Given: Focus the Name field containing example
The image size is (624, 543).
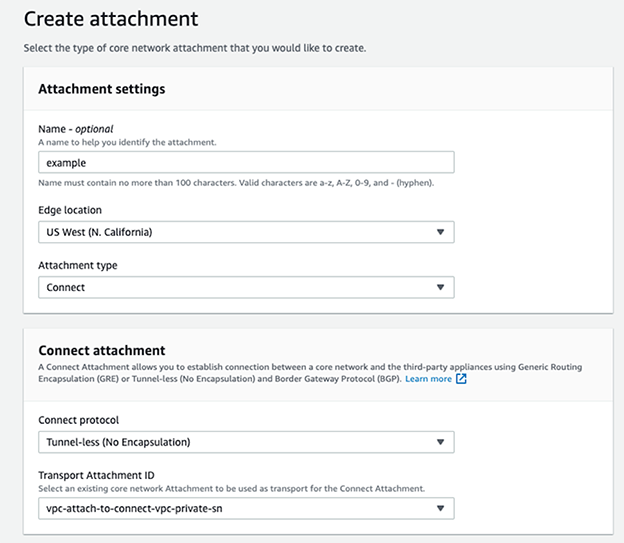Looking at the screenshot, I should (245, 162).
